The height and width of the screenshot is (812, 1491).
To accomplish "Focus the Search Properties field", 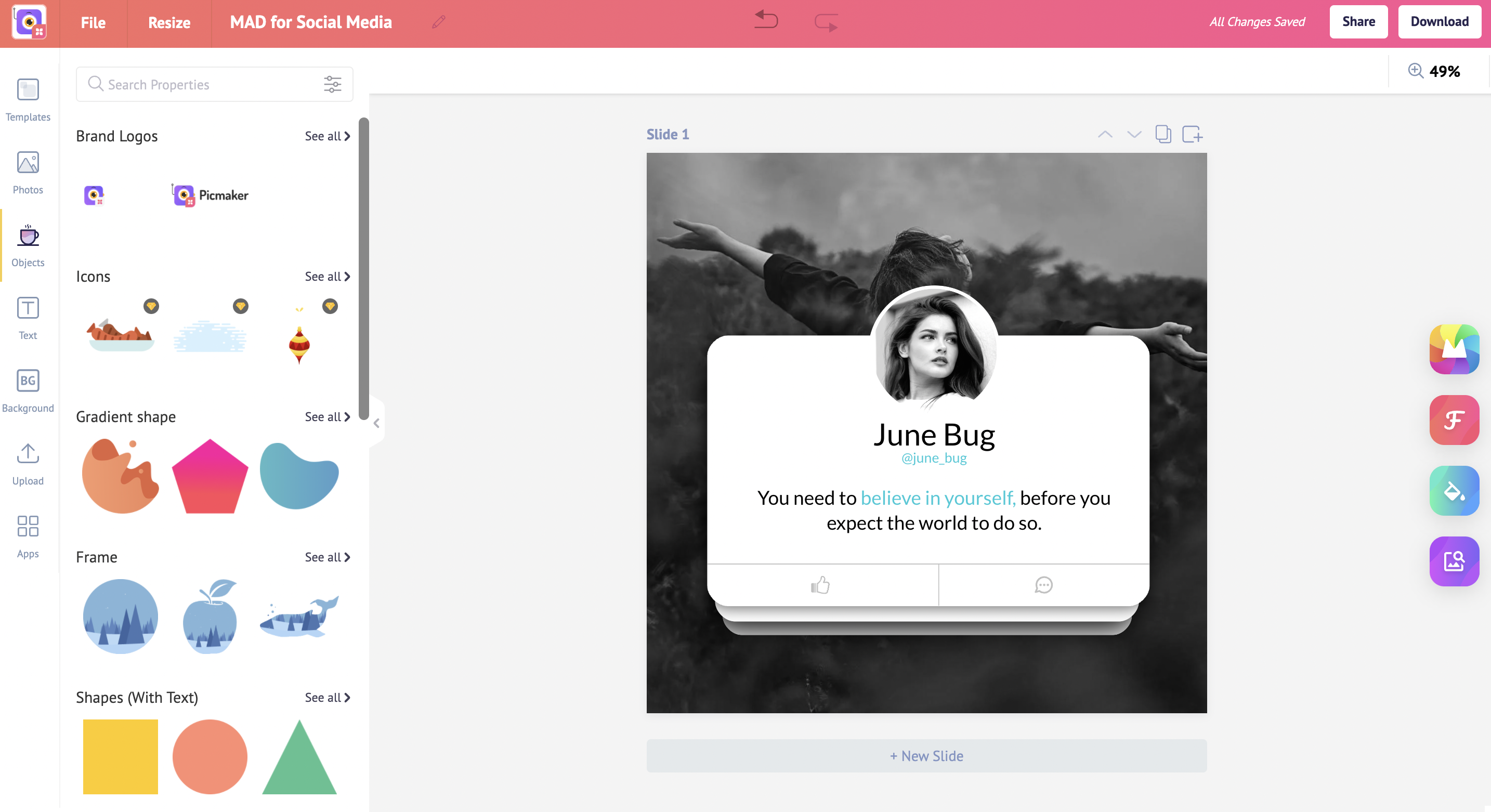I will coord(214,85).
